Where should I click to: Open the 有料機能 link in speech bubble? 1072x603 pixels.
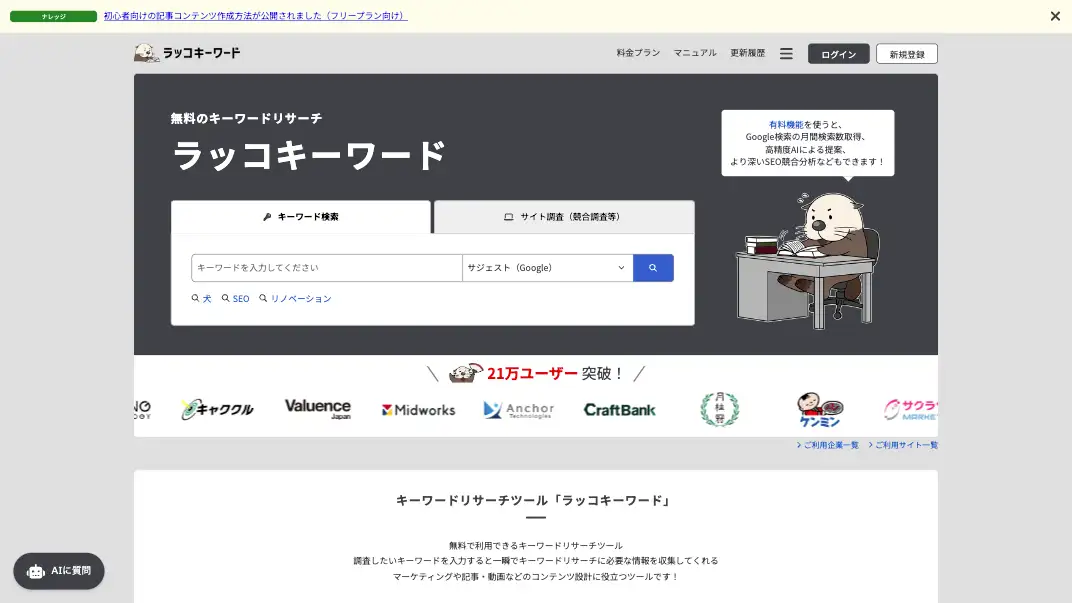[x=786, y=124]
